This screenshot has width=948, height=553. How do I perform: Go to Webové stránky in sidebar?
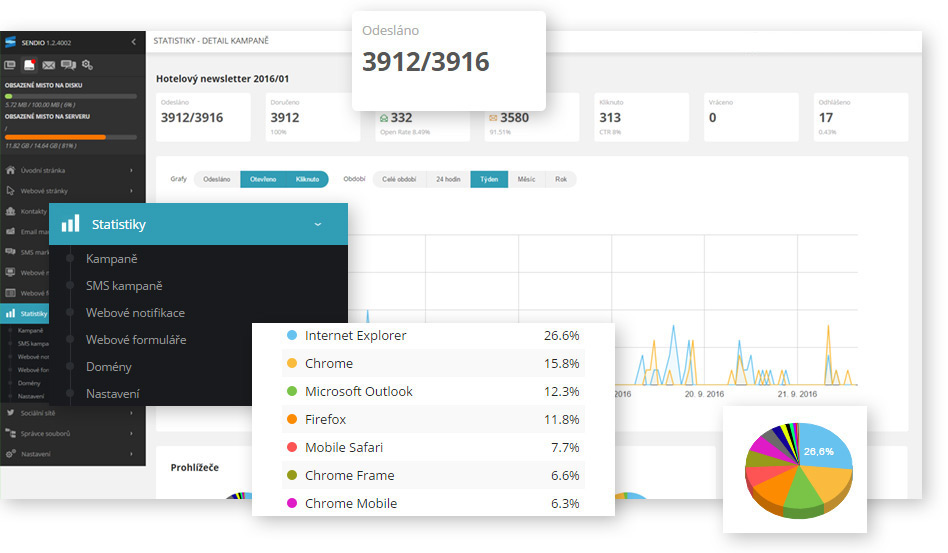pyautogui.click(x=44, y=191)
